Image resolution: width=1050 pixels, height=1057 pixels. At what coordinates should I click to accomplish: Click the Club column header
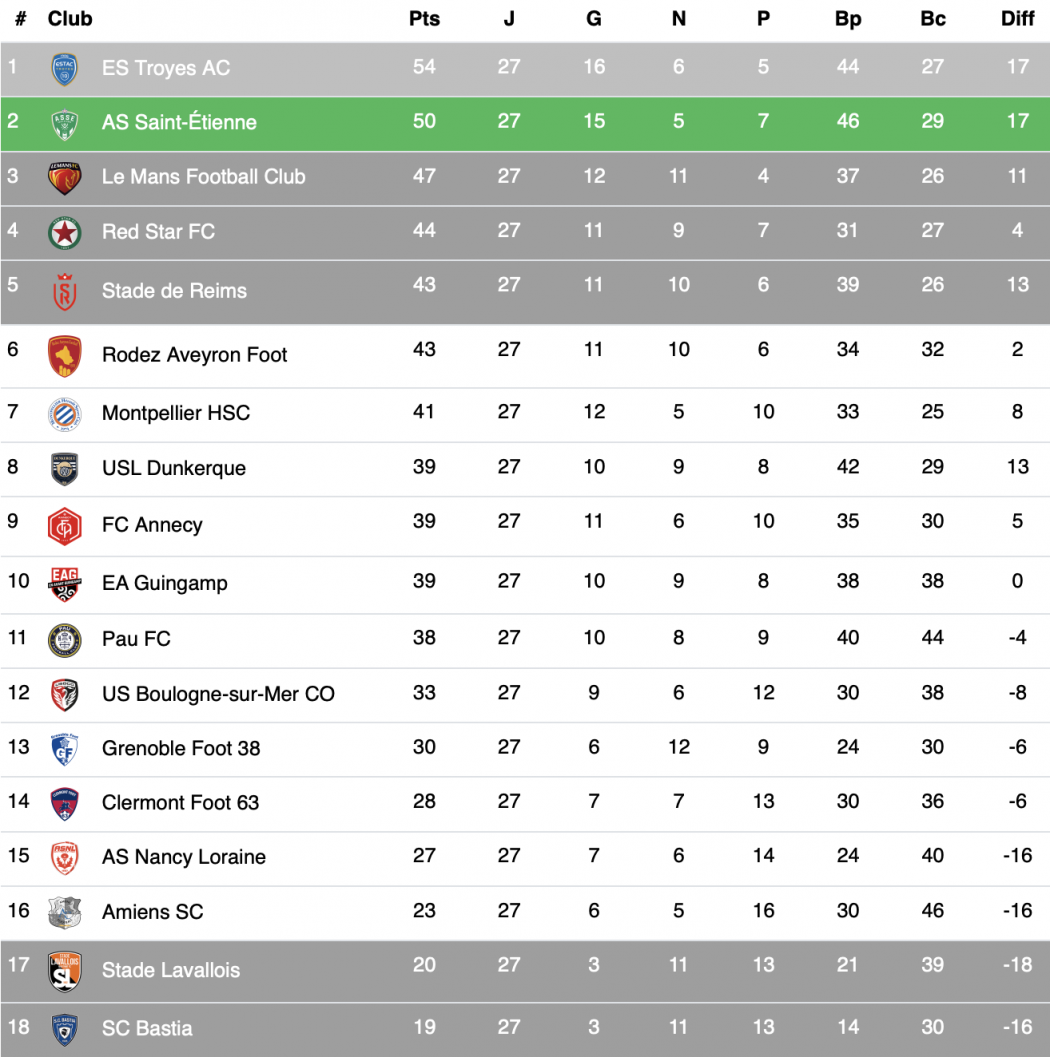pos(70,19)
